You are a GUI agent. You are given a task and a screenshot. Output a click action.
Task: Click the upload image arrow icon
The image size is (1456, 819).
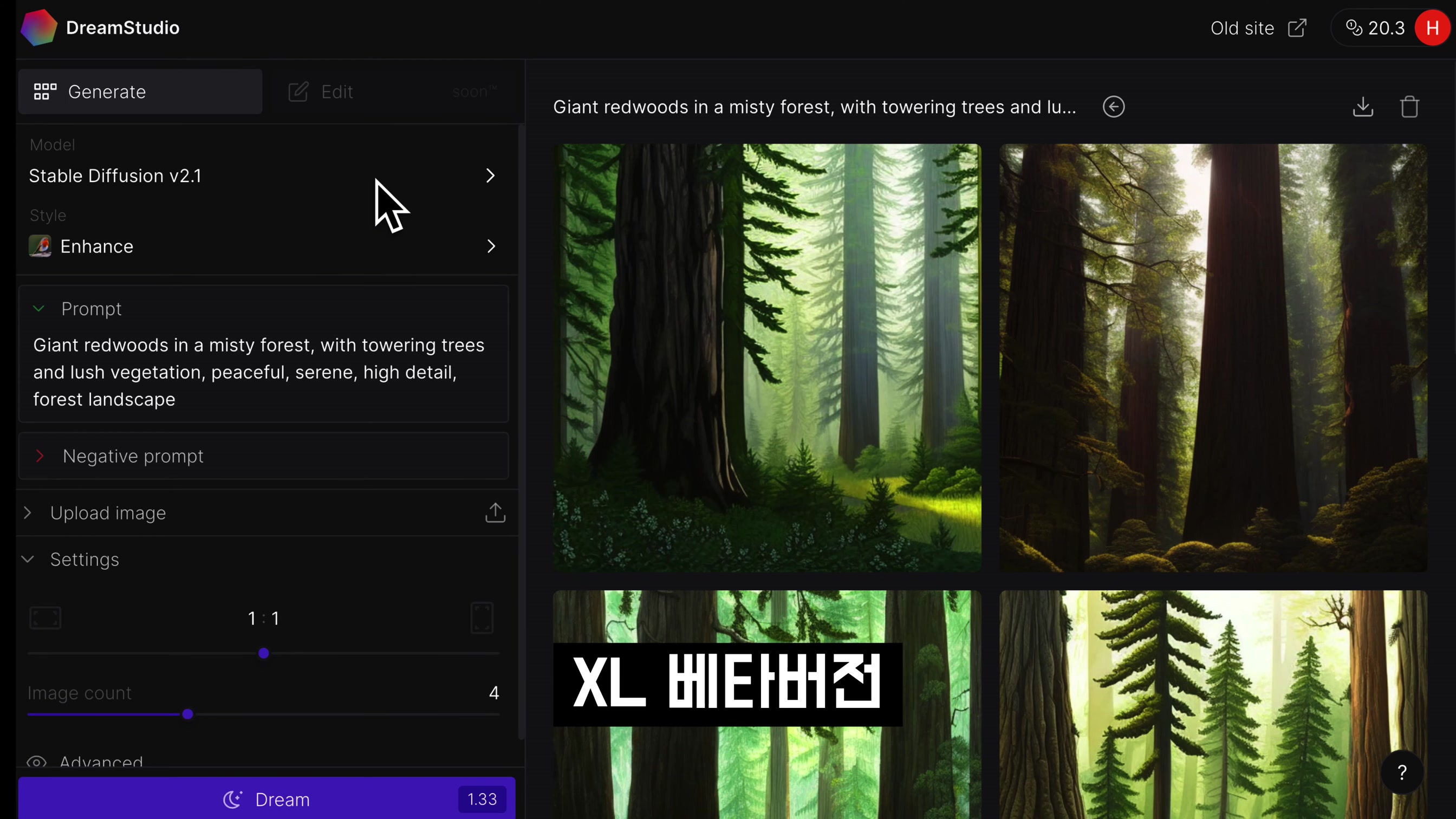(x=495, y=512)
